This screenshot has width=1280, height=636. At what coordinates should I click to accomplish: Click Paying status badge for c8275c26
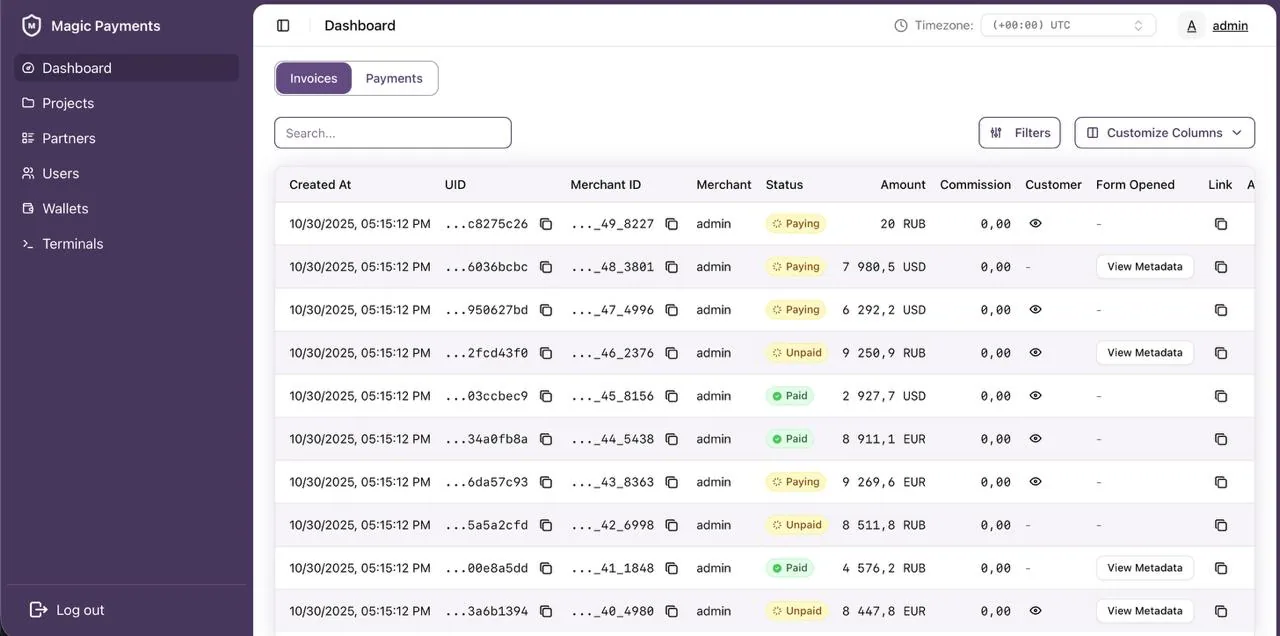(796, 224)
